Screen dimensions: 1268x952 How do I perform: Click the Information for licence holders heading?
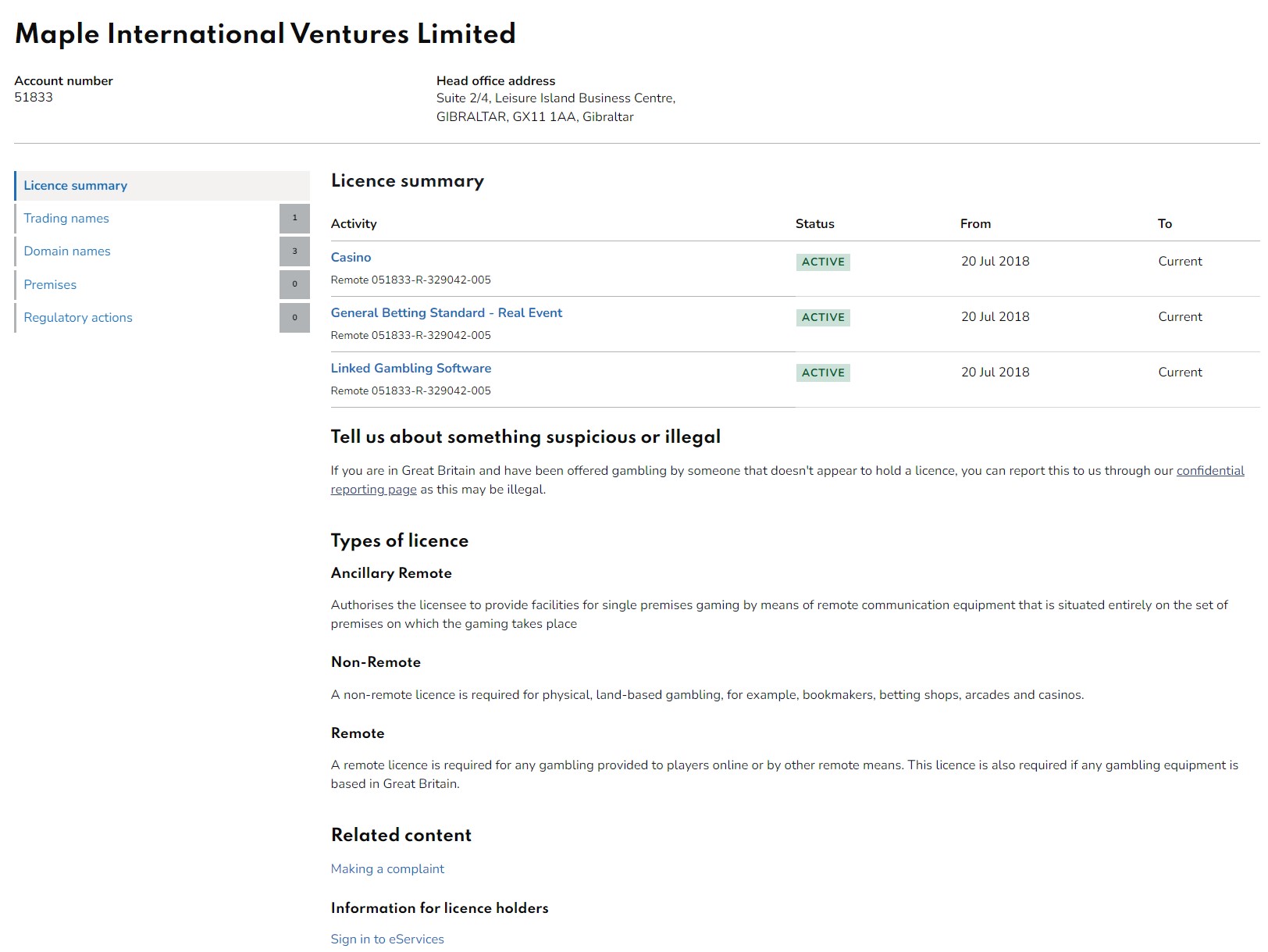(x=440, y=908)
